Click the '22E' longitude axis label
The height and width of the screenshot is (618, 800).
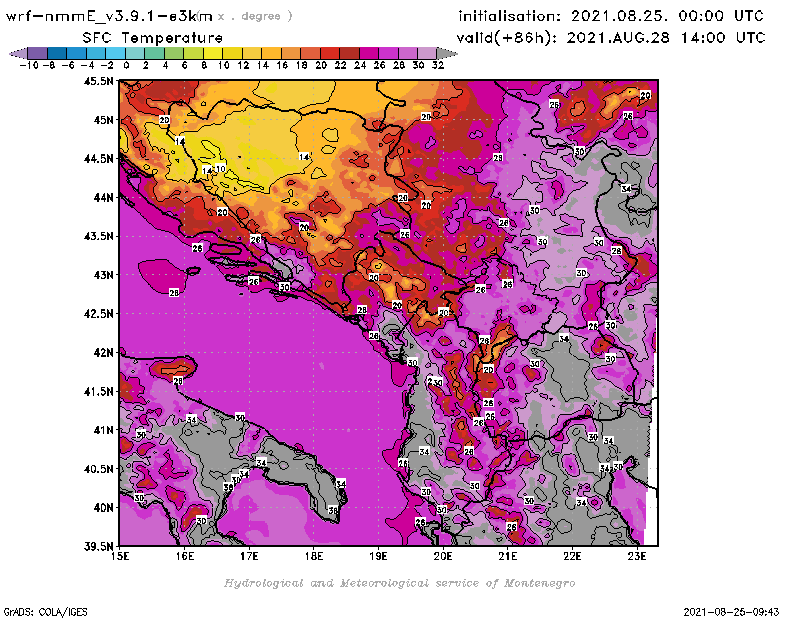point(572,556)
